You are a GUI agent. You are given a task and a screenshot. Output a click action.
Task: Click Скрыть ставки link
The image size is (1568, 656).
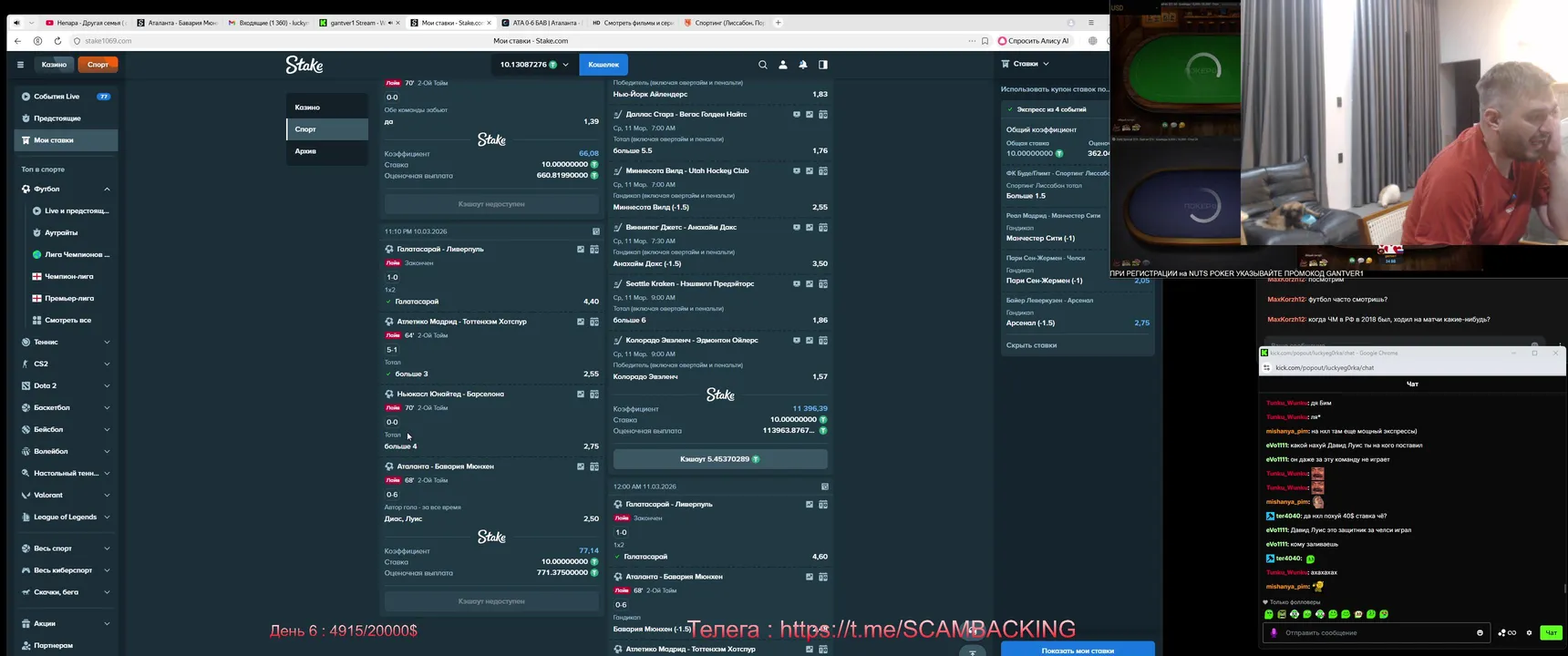click(1031, 345)
